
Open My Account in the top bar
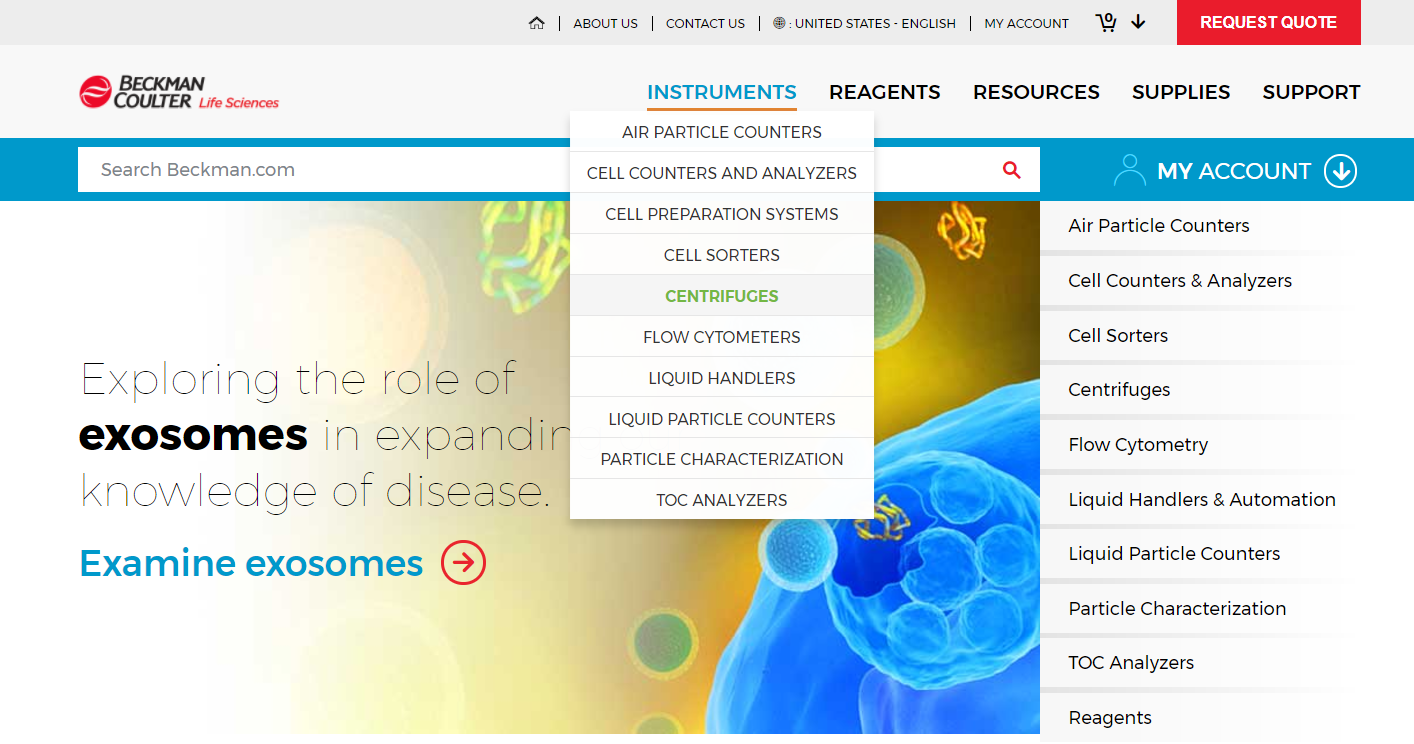[x=1026, y=23]
